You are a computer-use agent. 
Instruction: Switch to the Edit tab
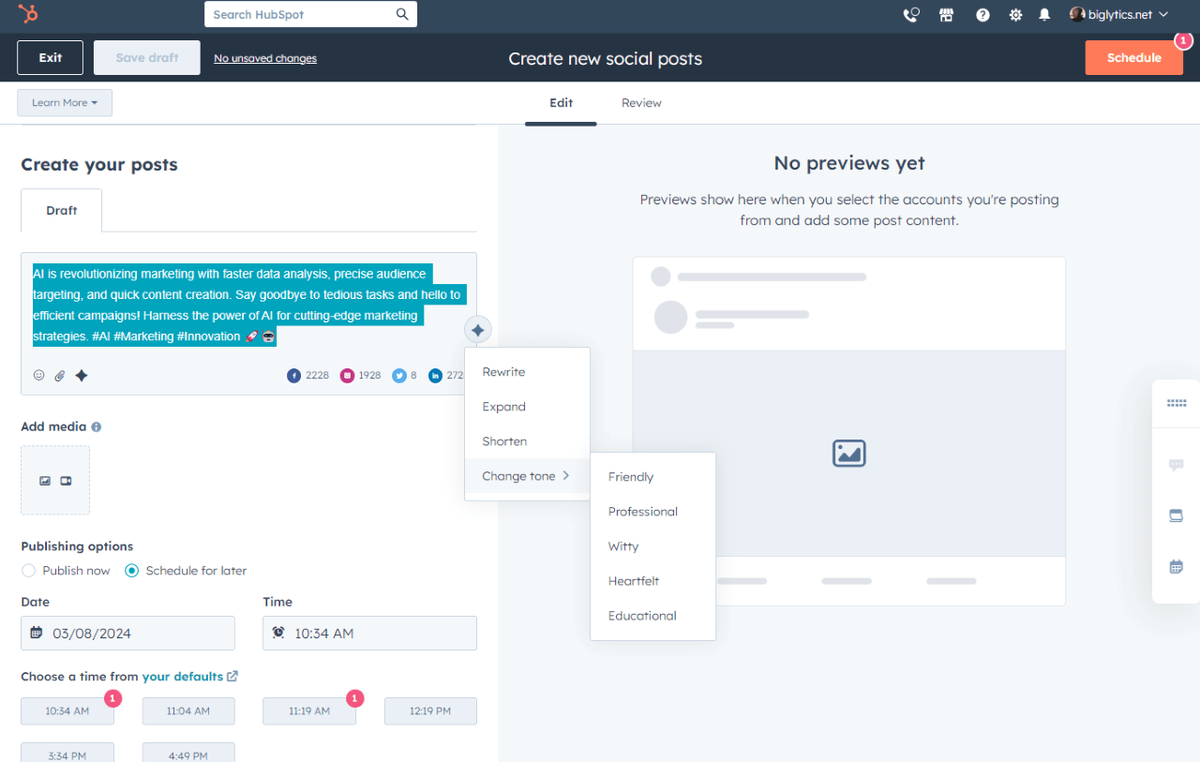561,103
